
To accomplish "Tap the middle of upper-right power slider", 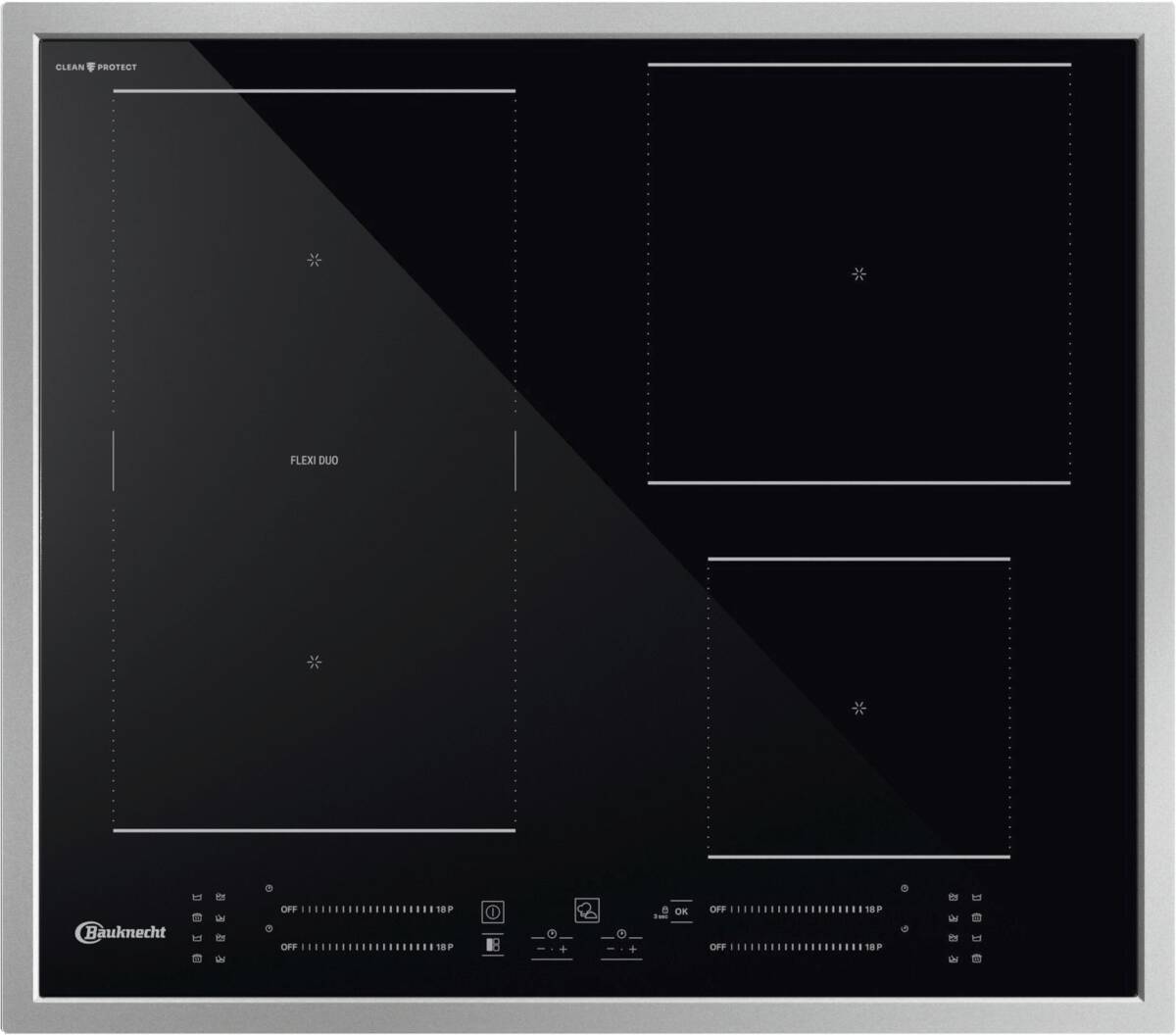I will [x=796, y=910].
